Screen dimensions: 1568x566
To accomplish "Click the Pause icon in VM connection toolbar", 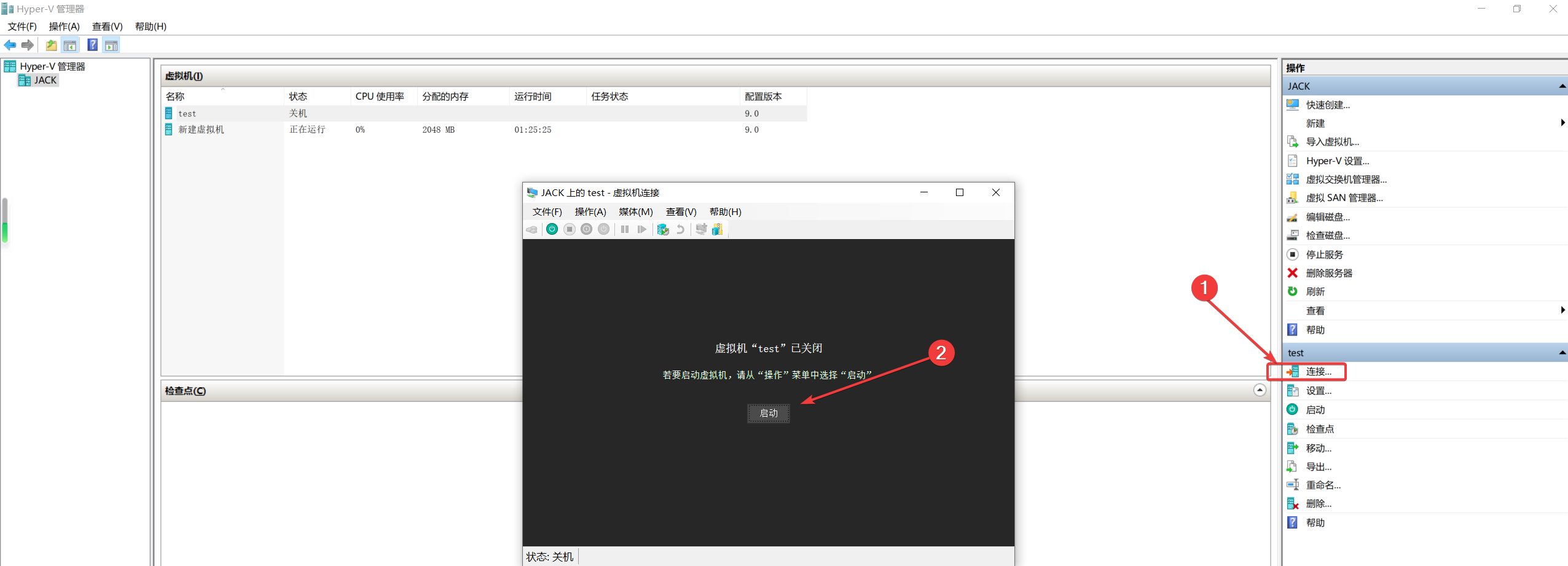I will (x=625, y=229).
